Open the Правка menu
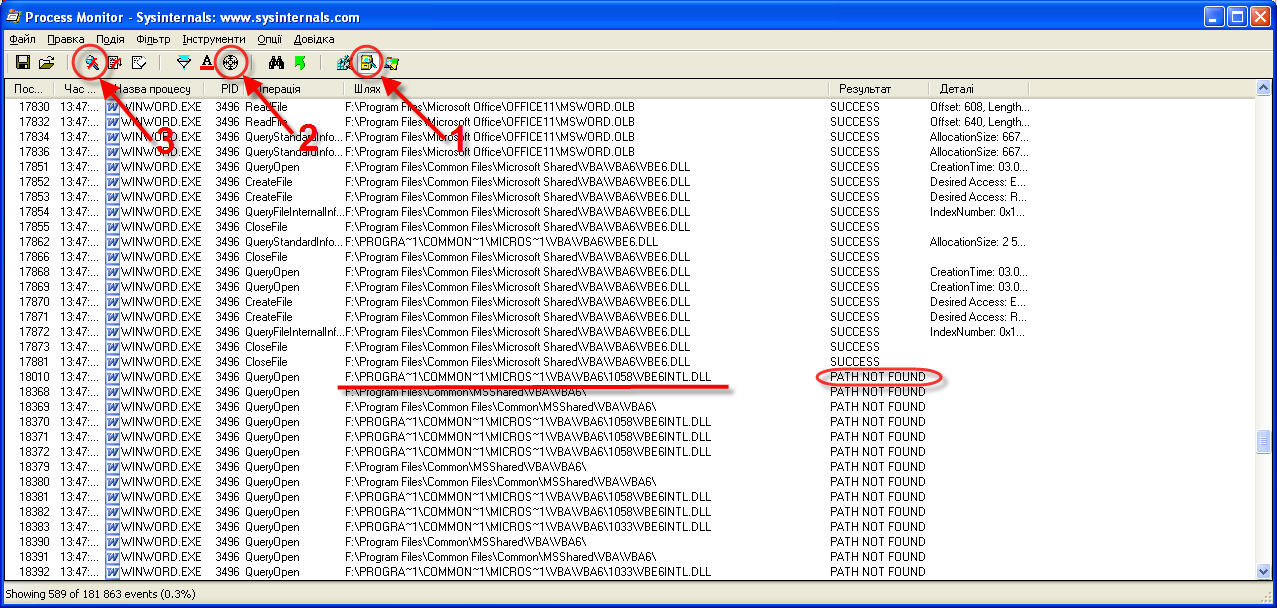This screenshot has width=1277, height=608. 66,39
